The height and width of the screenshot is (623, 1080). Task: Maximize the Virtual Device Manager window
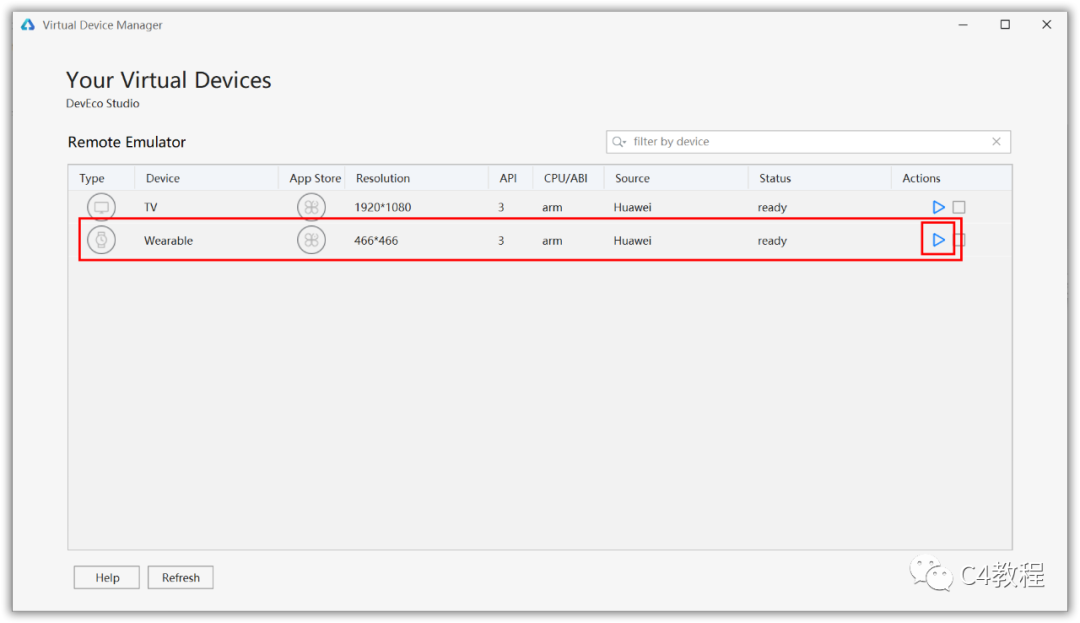[x=1005, y=25]
